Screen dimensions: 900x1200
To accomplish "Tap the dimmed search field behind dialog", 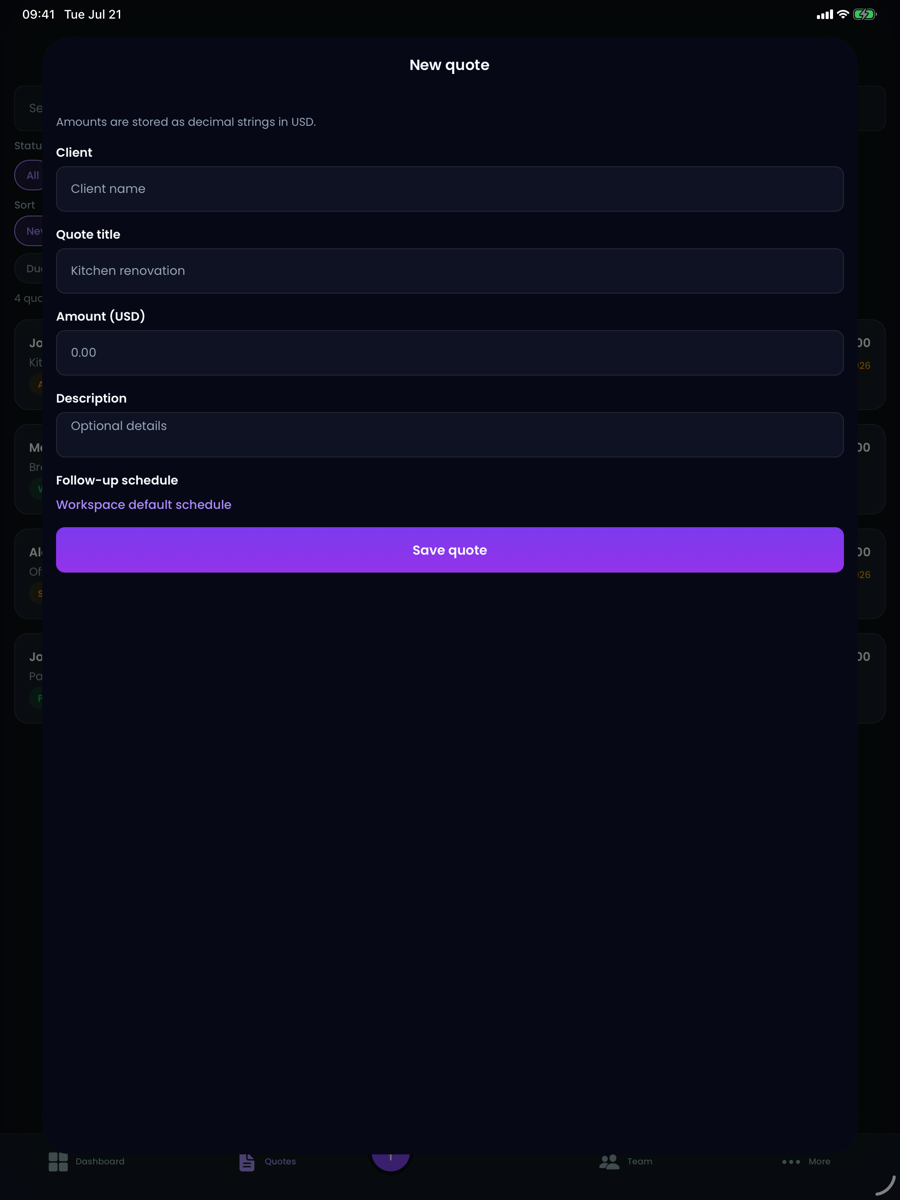I will point(29,108).
